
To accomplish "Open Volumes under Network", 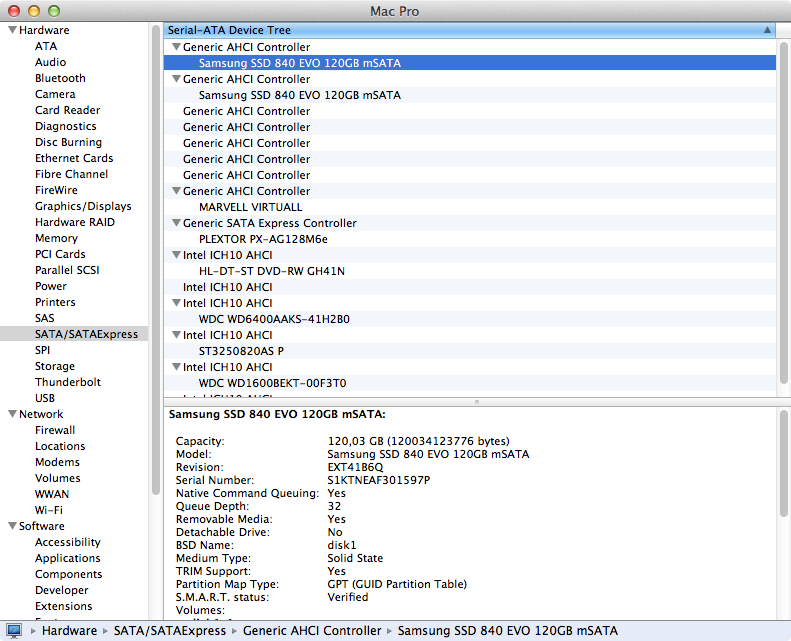I will click(58, 478).
